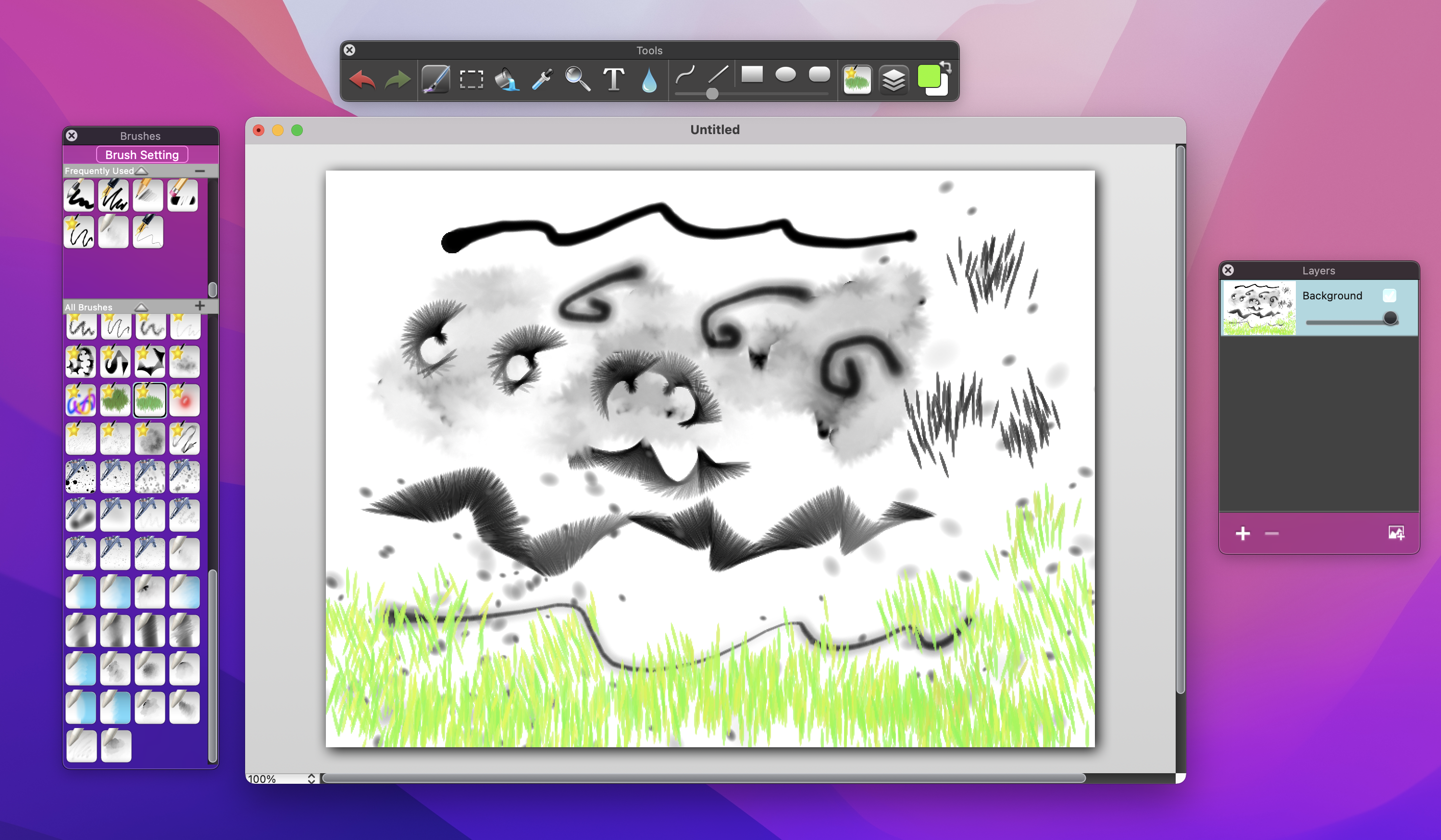This screenshot has width=1441, height=840.
Task: Choose the water drop smudge tool
Action: (649, 81)
